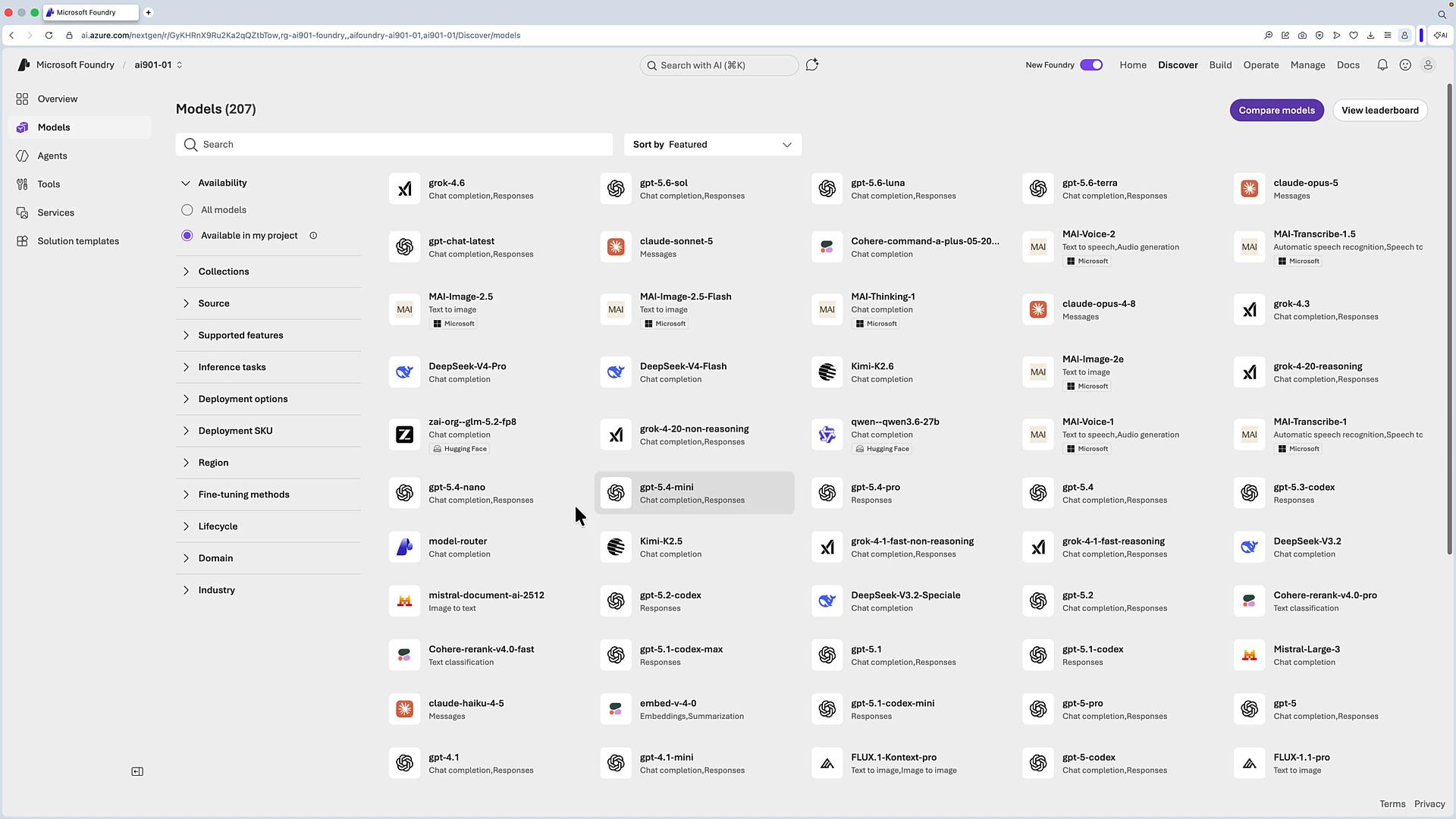Reload the page in the browser
The image size is (1456, 819).
(x=49, y=36)
